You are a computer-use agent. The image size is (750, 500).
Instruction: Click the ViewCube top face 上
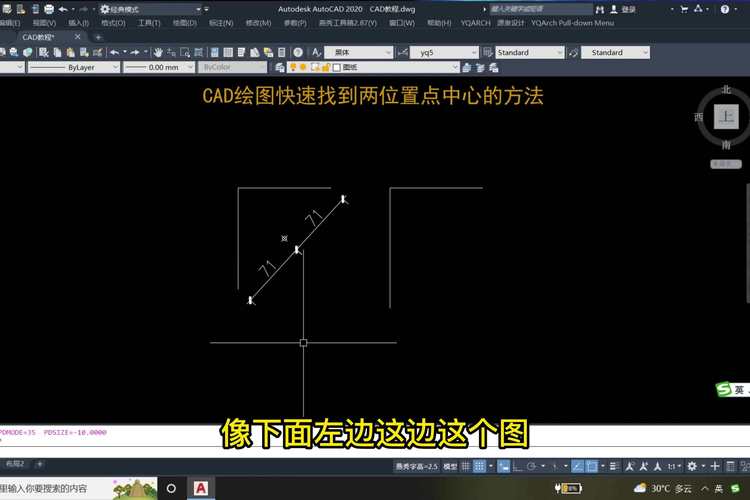tap(726, 116)
